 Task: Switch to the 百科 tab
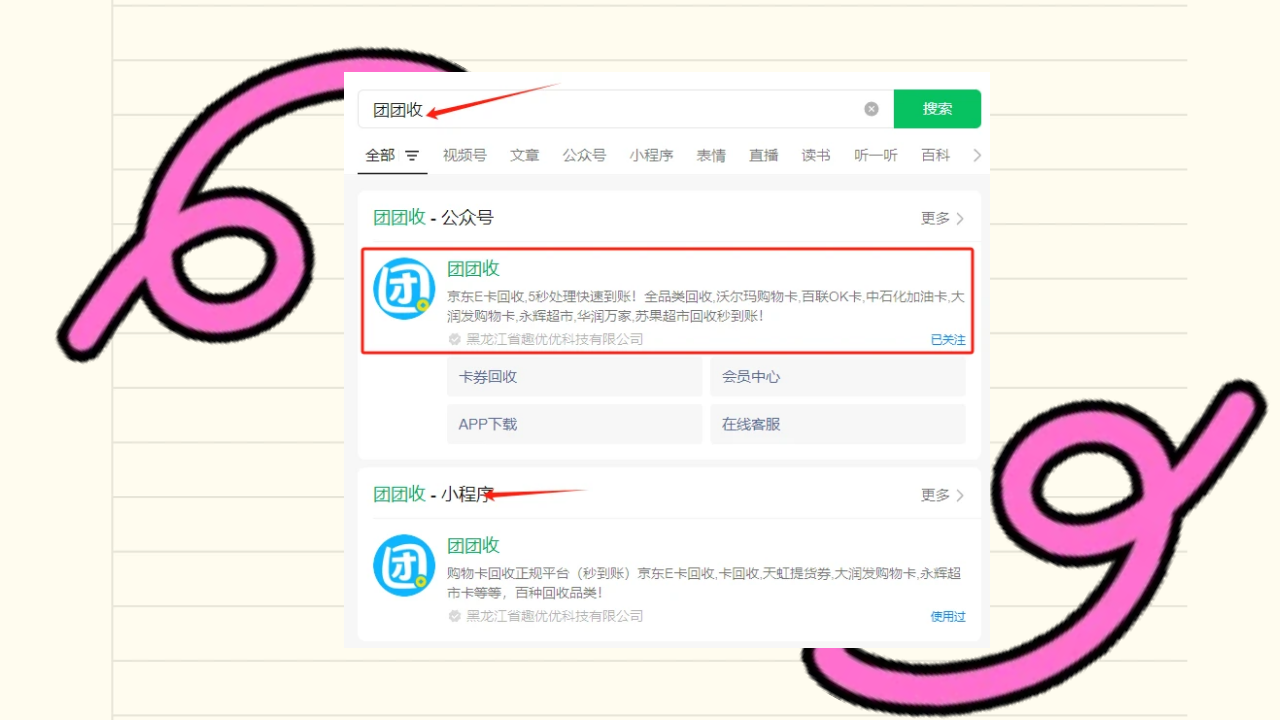point(936,155)
